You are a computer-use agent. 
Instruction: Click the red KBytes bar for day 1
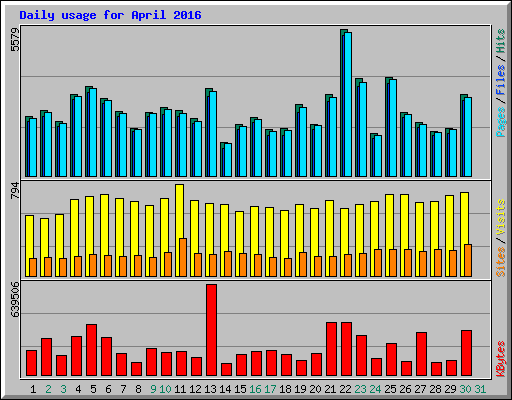(31, 363)
